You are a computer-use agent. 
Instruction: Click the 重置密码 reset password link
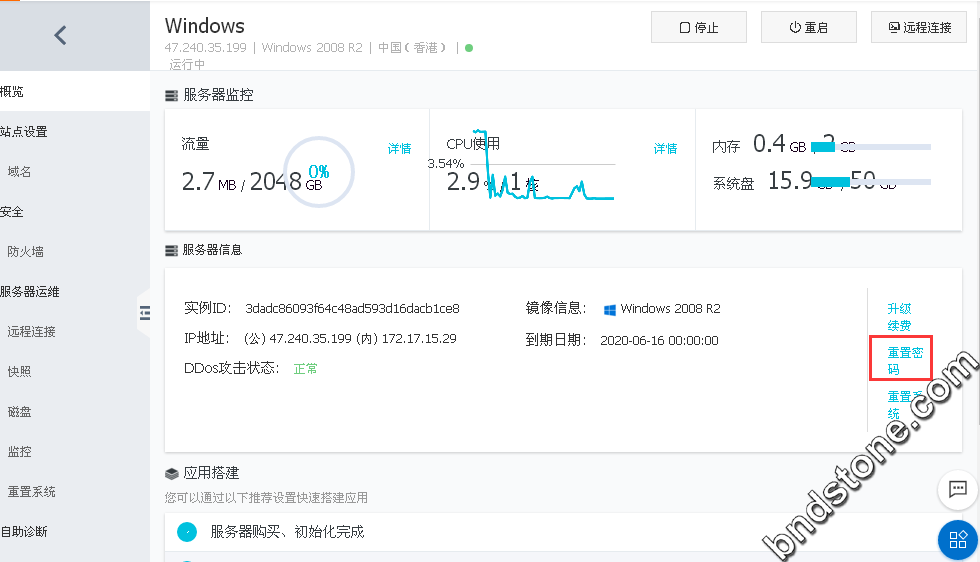tap(904, 360)
